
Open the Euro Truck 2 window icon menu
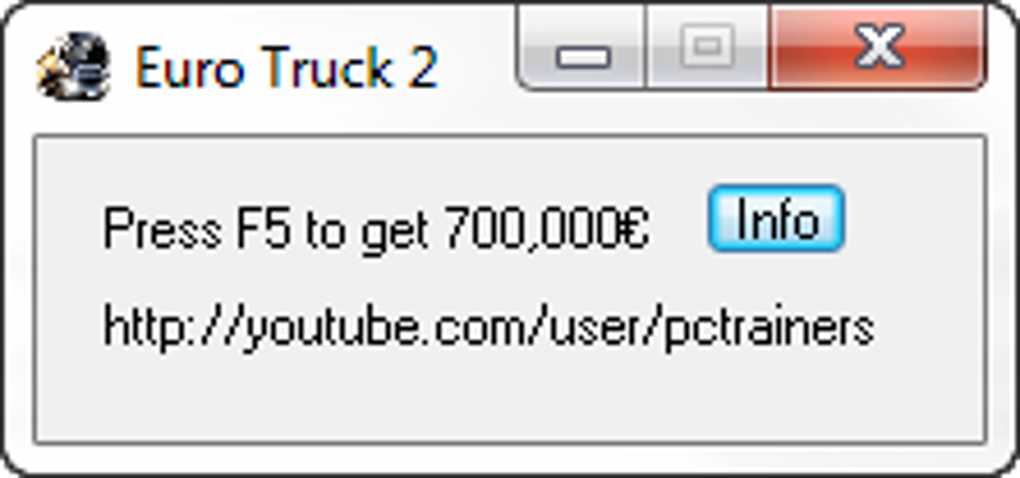73,66
